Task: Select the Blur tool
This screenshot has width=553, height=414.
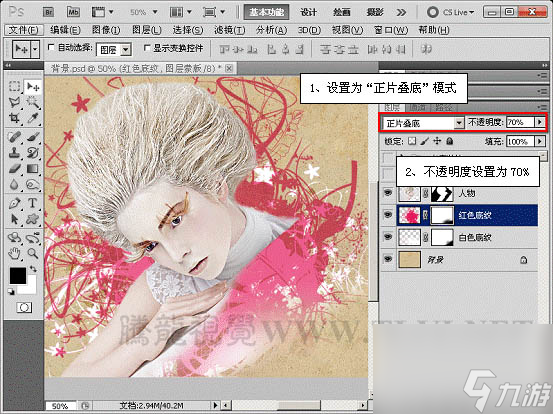Action: (14, 184)
